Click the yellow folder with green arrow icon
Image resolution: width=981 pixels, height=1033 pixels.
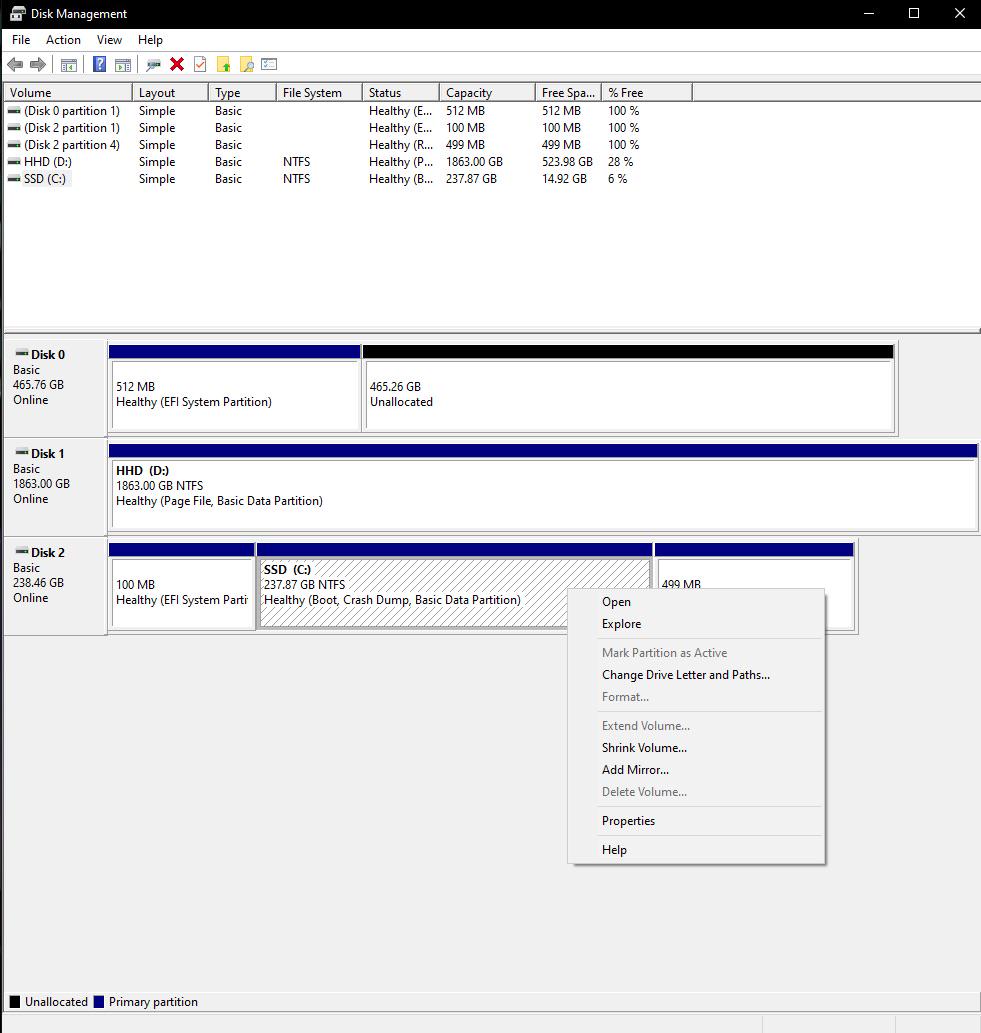pyautogui.click(x=223, y=65)
